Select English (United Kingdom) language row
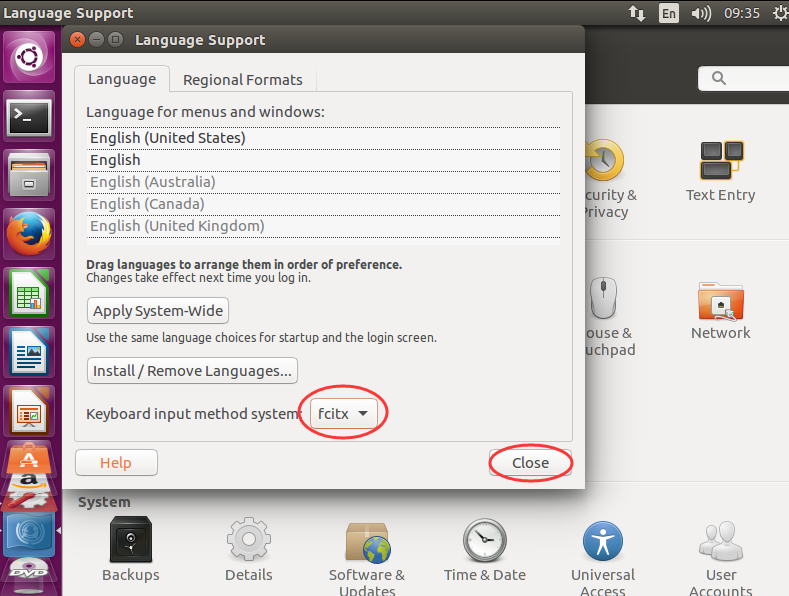 [x=323, y=227]
